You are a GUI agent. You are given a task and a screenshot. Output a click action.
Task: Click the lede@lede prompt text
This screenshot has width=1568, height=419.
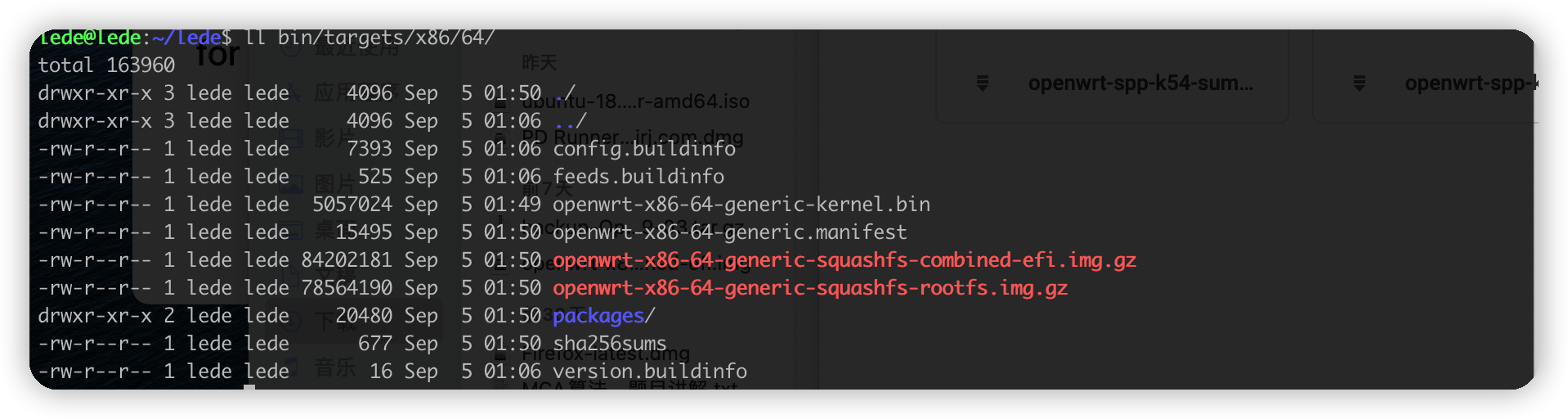pos(90,38)
